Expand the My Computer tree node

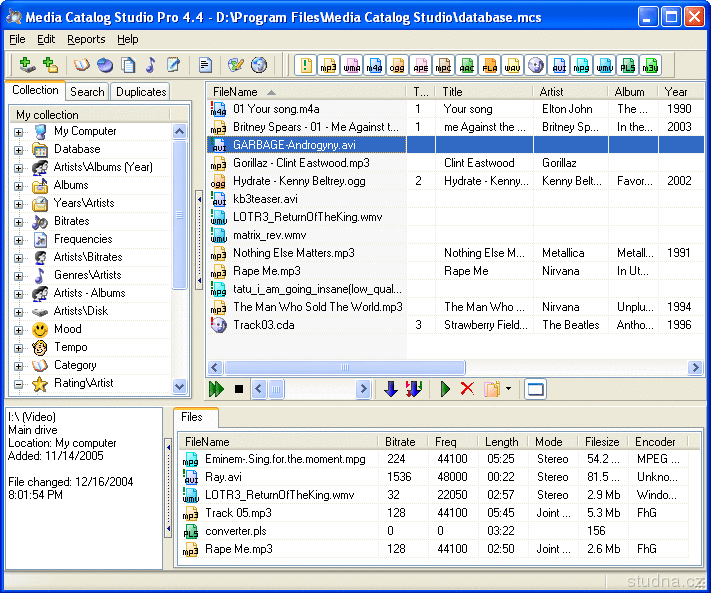(18, 131)
